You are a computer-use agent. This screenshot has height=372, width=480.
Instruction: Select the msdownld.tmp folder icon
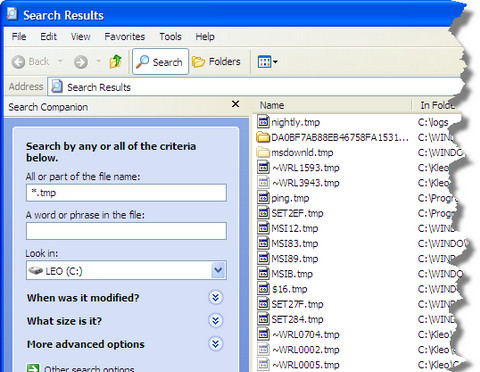pos(263,153)
